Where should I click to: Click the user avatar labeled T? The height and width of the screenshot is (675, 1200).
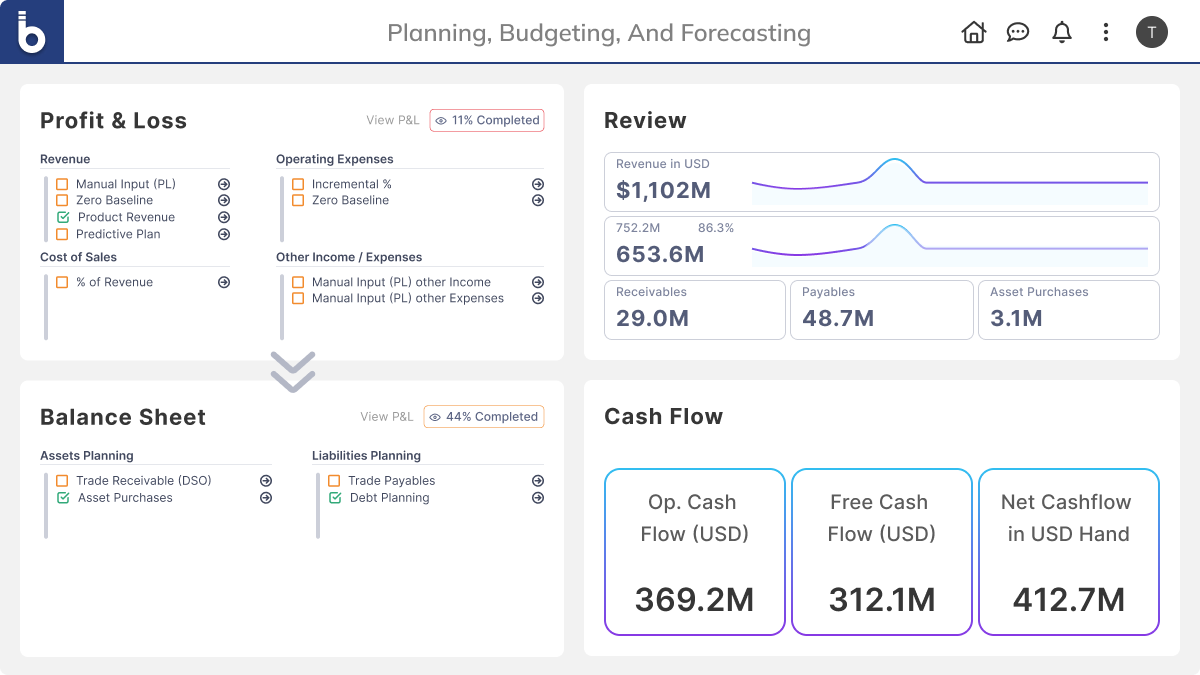(1151, 32)
